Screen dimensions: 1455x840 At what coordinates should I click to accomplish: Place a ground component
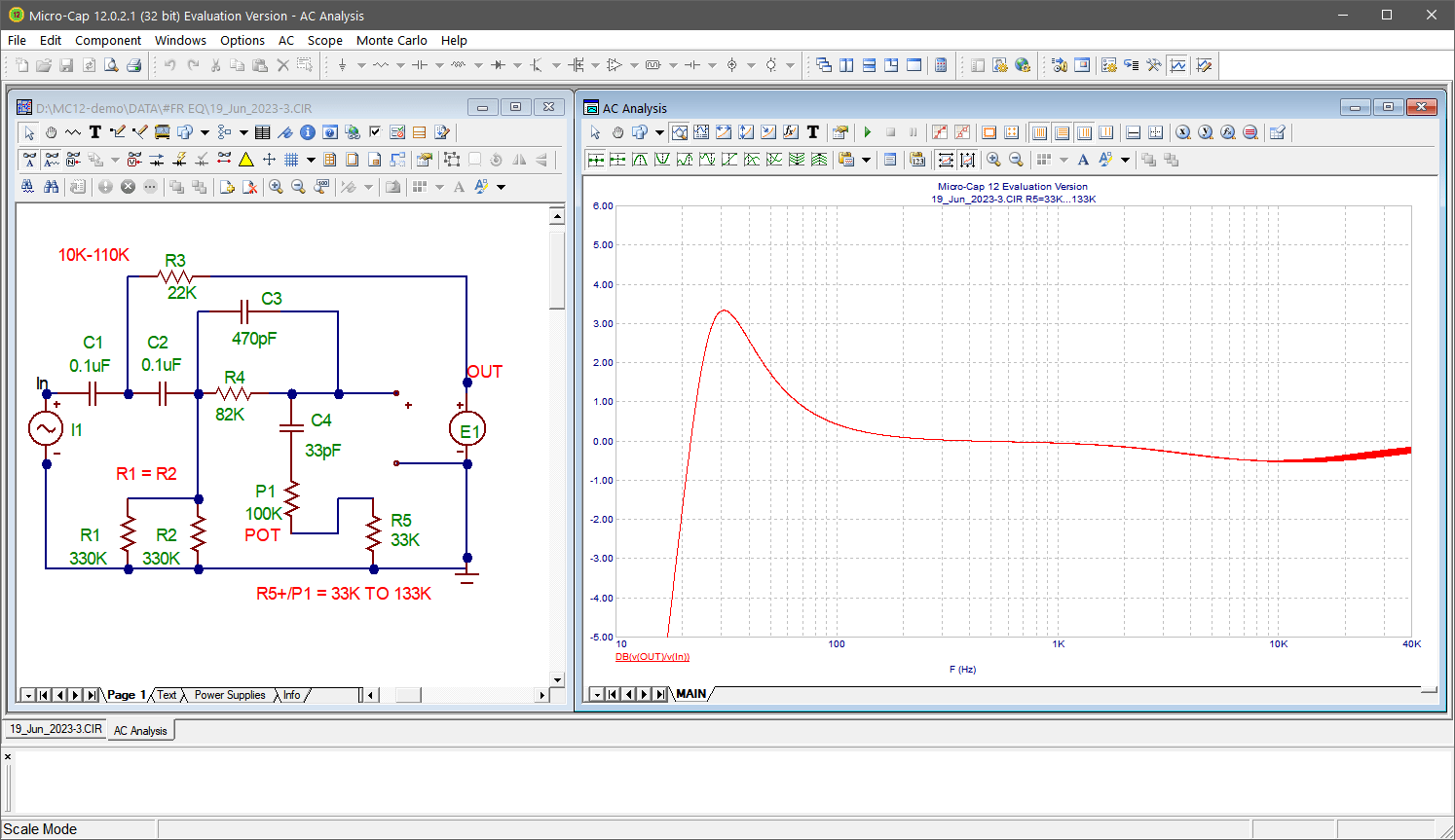coord(342,65)
